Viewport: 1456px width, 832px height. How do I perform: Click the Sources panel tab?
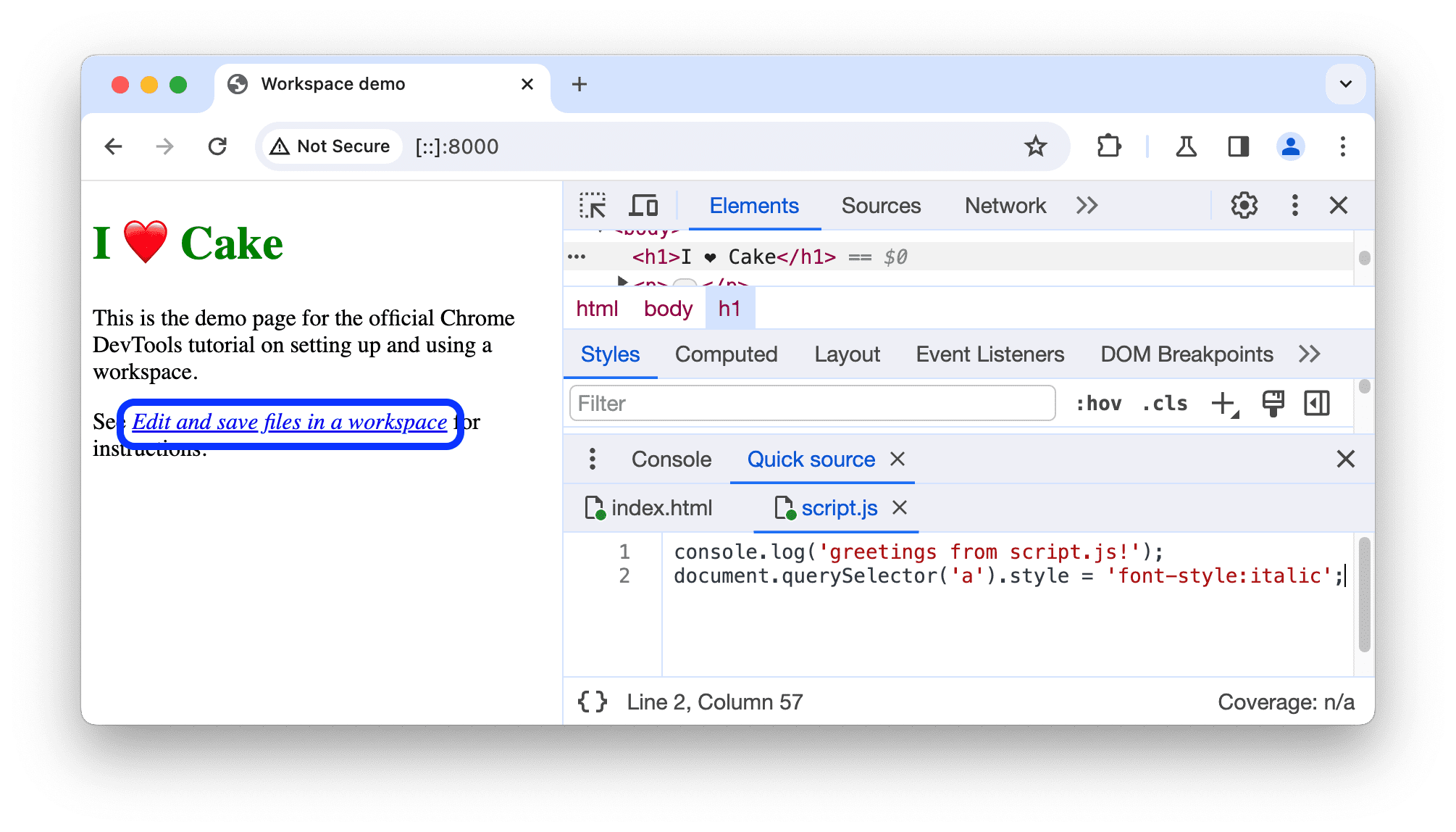pos(878,206)
